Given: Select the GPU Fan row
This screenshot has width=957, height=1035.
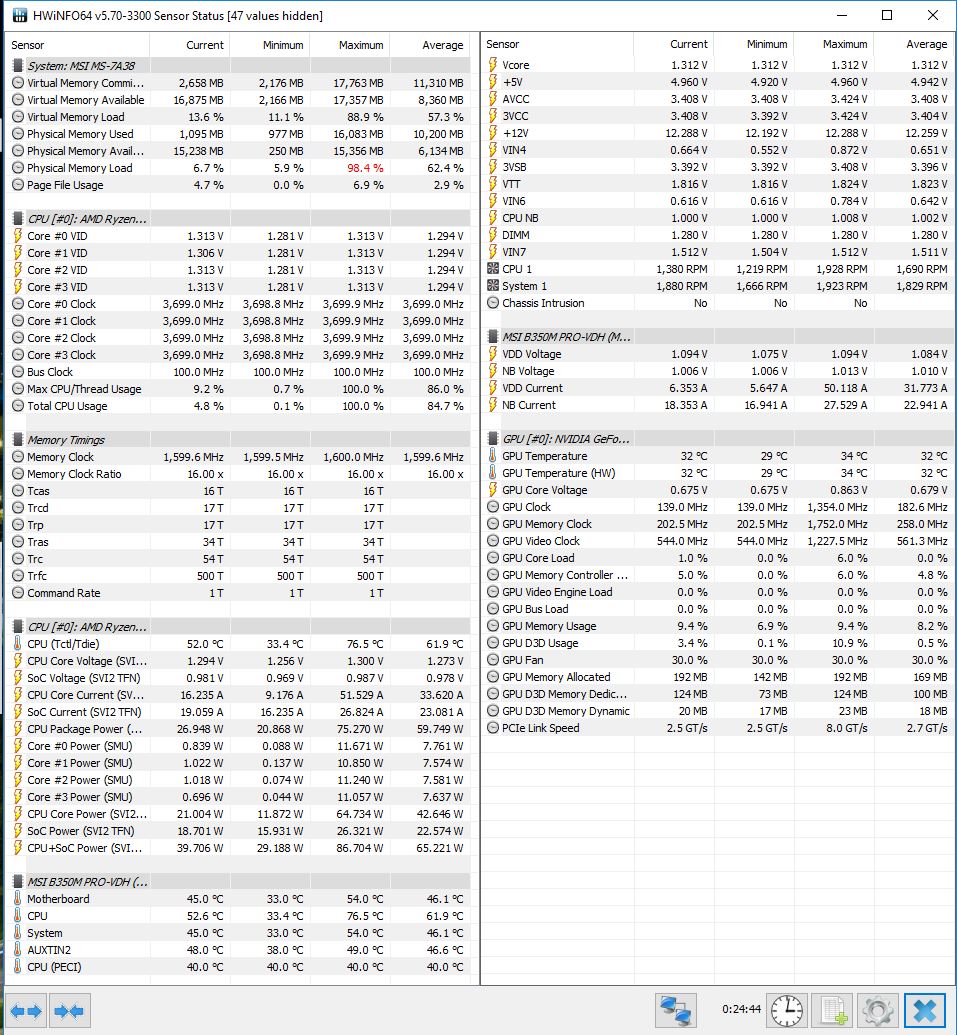Looking at the screenshot, I should coord(718,659).
